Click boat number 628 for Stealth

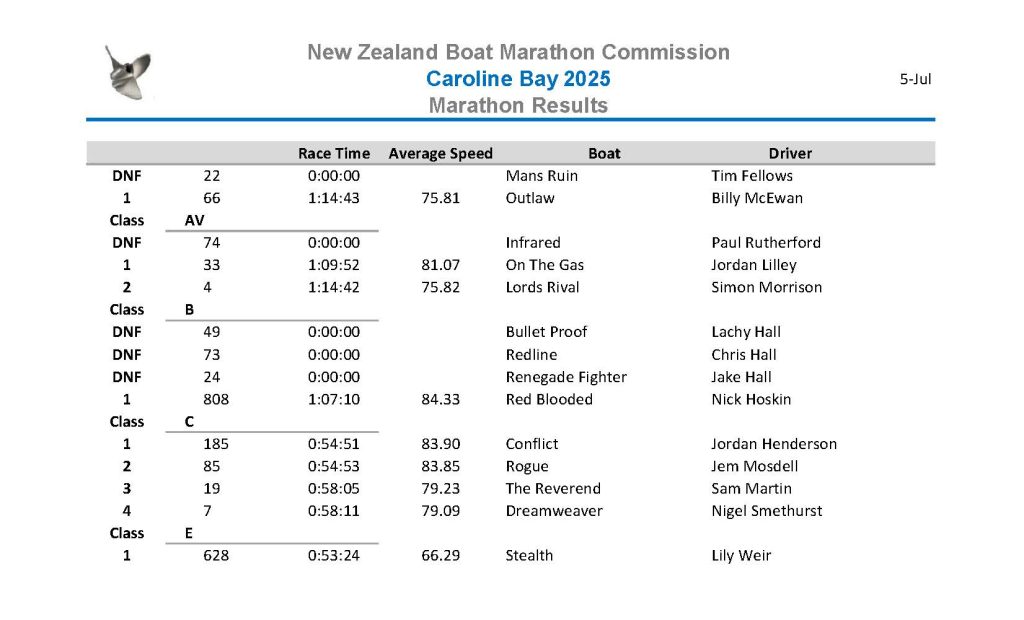click(216, 555)
